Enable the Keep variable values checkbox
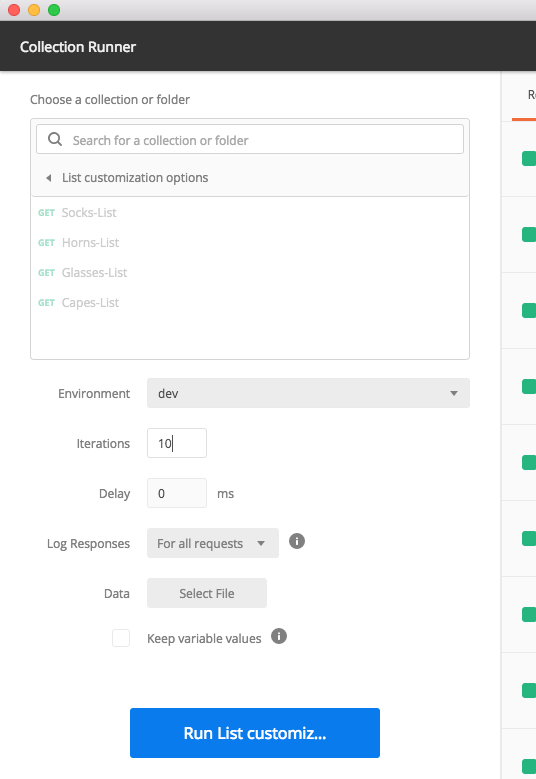This screenshot has width=536, height=779. coord(121,638)
